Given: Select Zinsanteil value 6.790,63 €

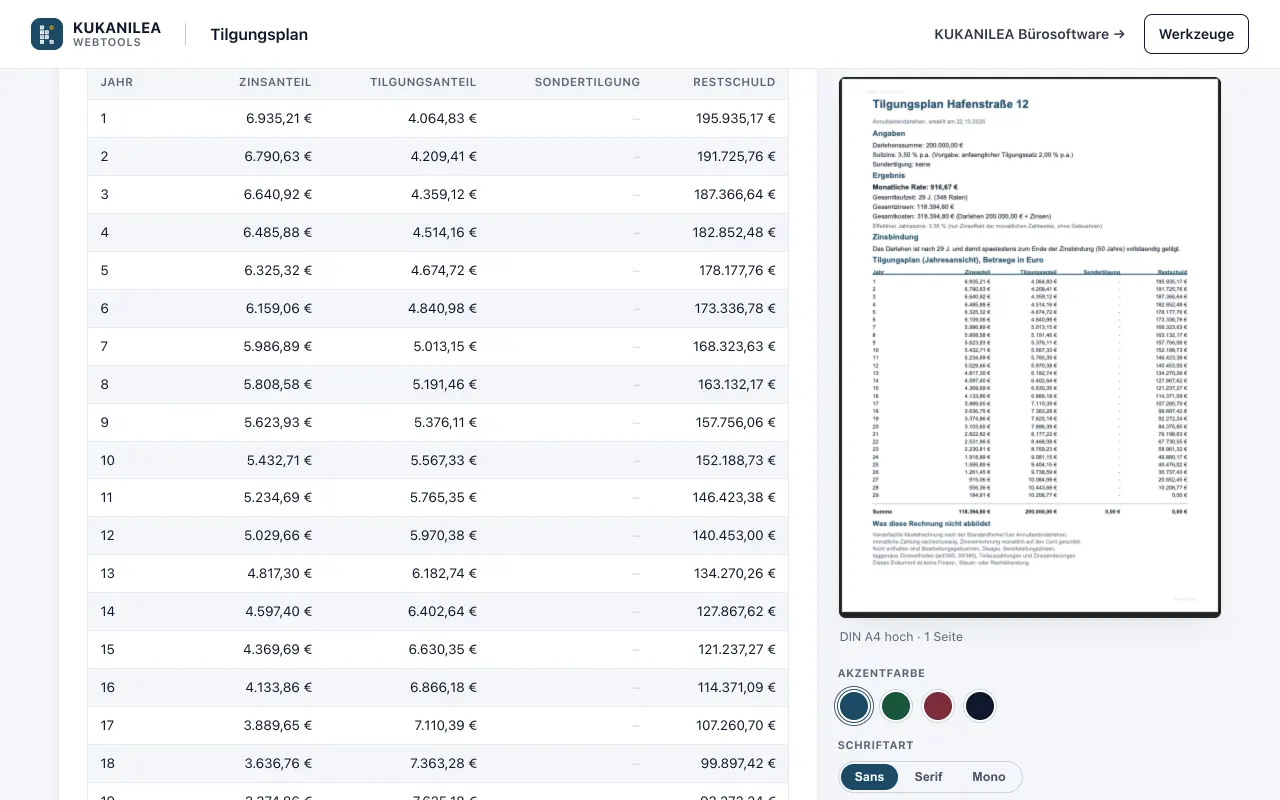Looking at the screenshot, I should (278, 156).
